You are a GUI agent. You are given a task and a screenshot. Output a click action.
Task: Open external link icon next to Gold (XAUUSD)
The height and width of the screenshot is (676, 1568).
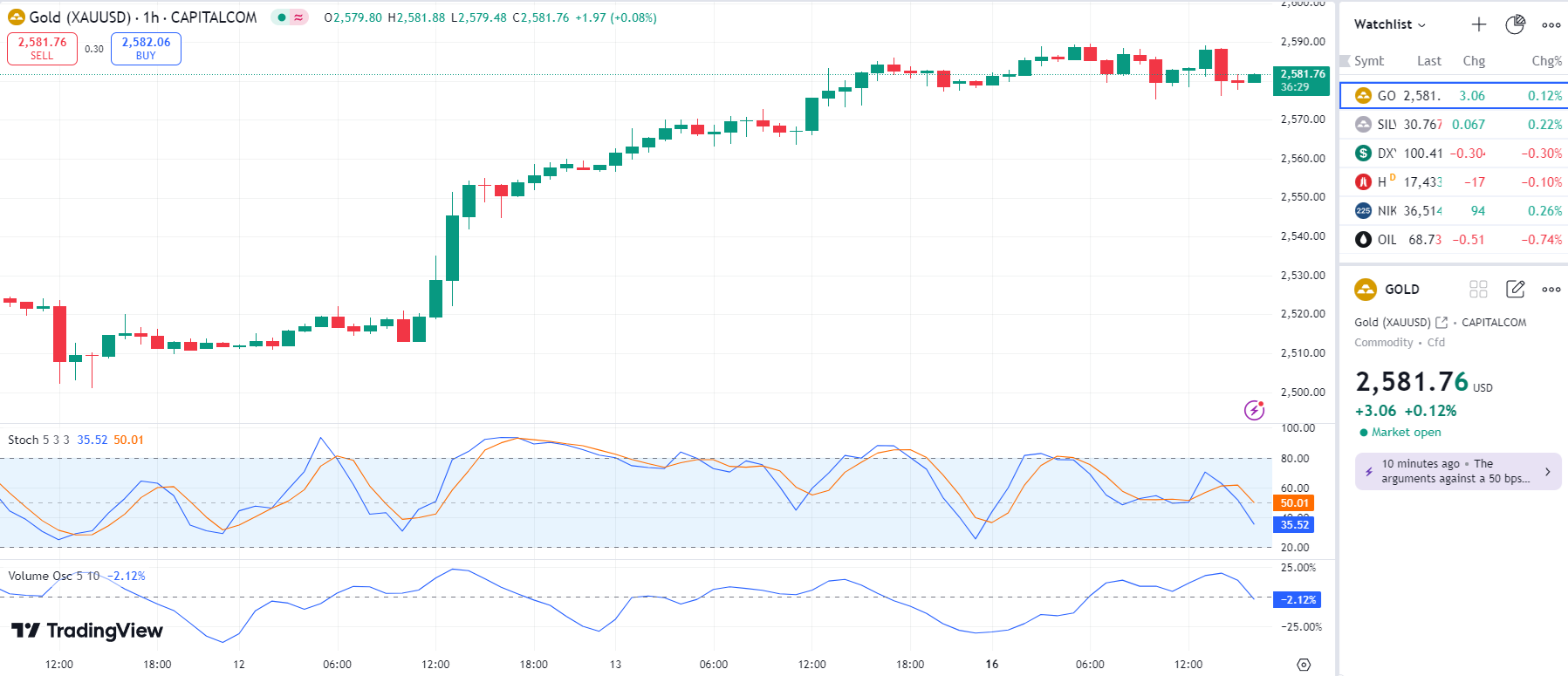pyautogui.click(x=1441, y=322)
